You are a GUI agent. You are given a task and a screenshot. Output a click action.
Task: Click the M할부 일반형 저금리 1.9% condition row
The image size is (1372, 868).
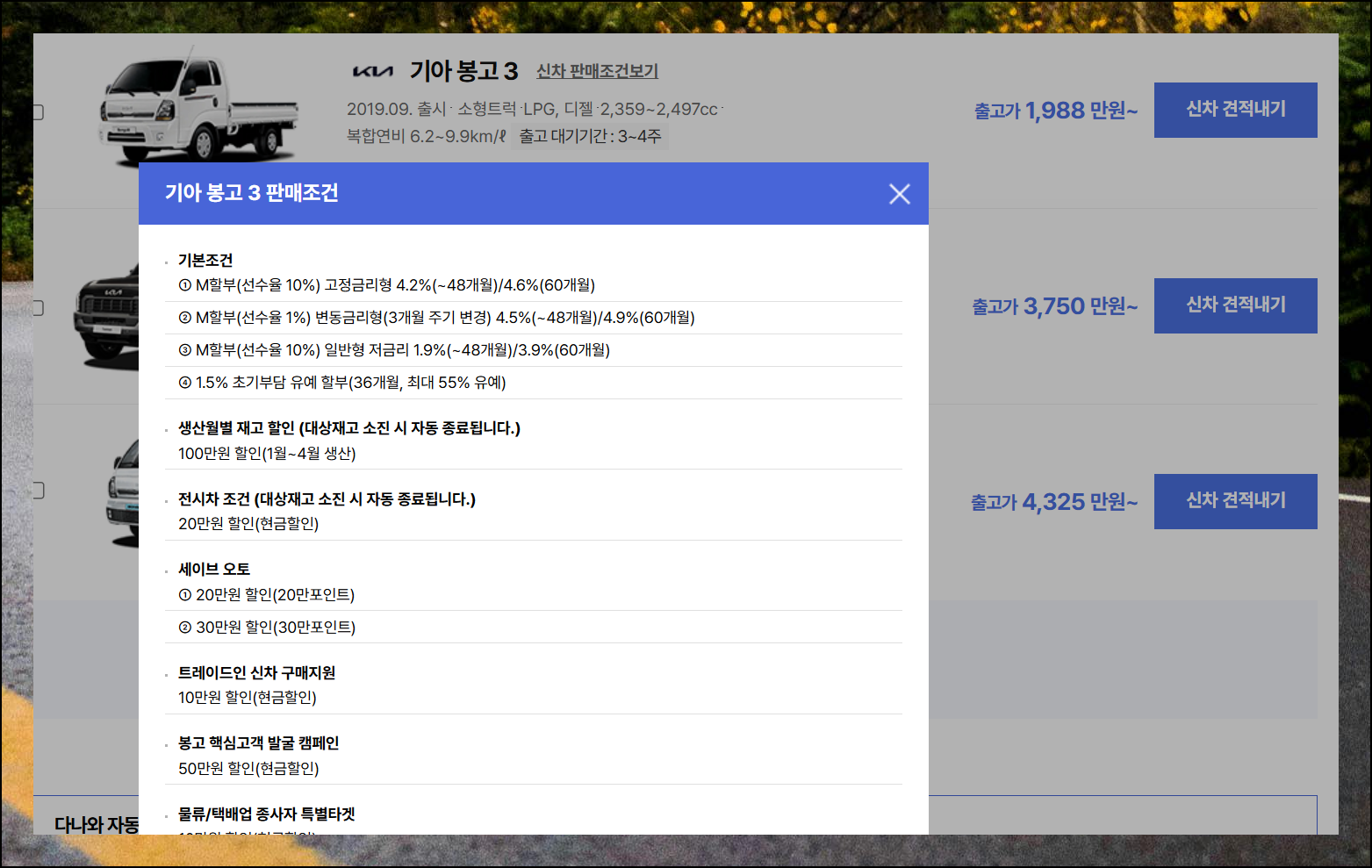click(x=534, y=350)
